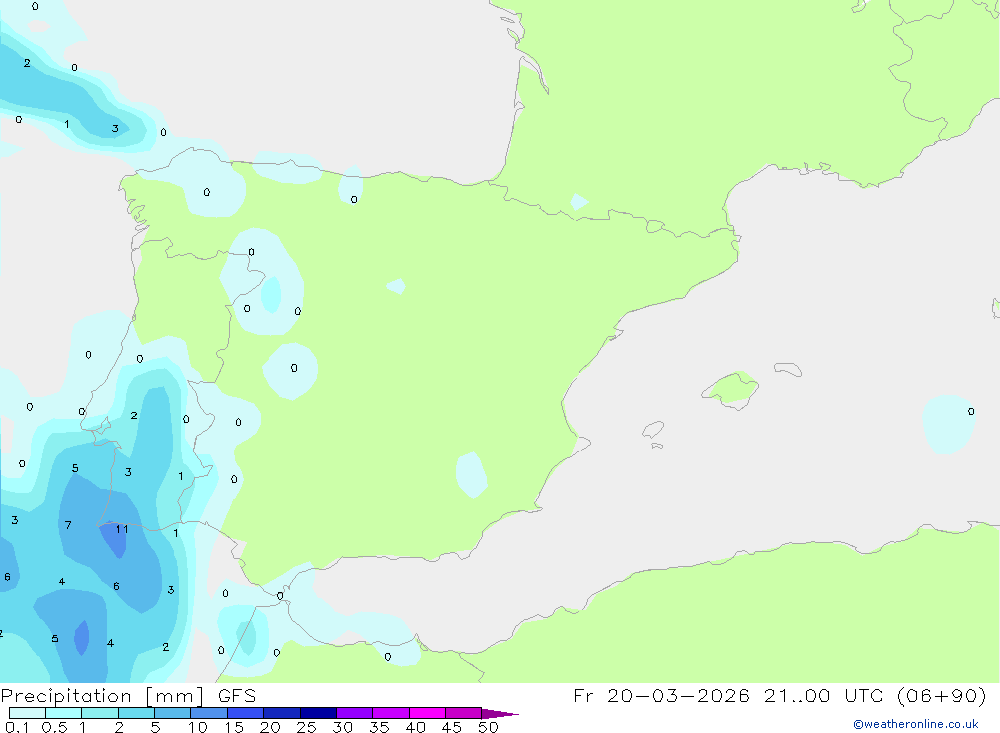This screenshot has width=1000, height=733.
Task: Click the 0.5–1 mm legend color swatch
Action: point(63,713)
